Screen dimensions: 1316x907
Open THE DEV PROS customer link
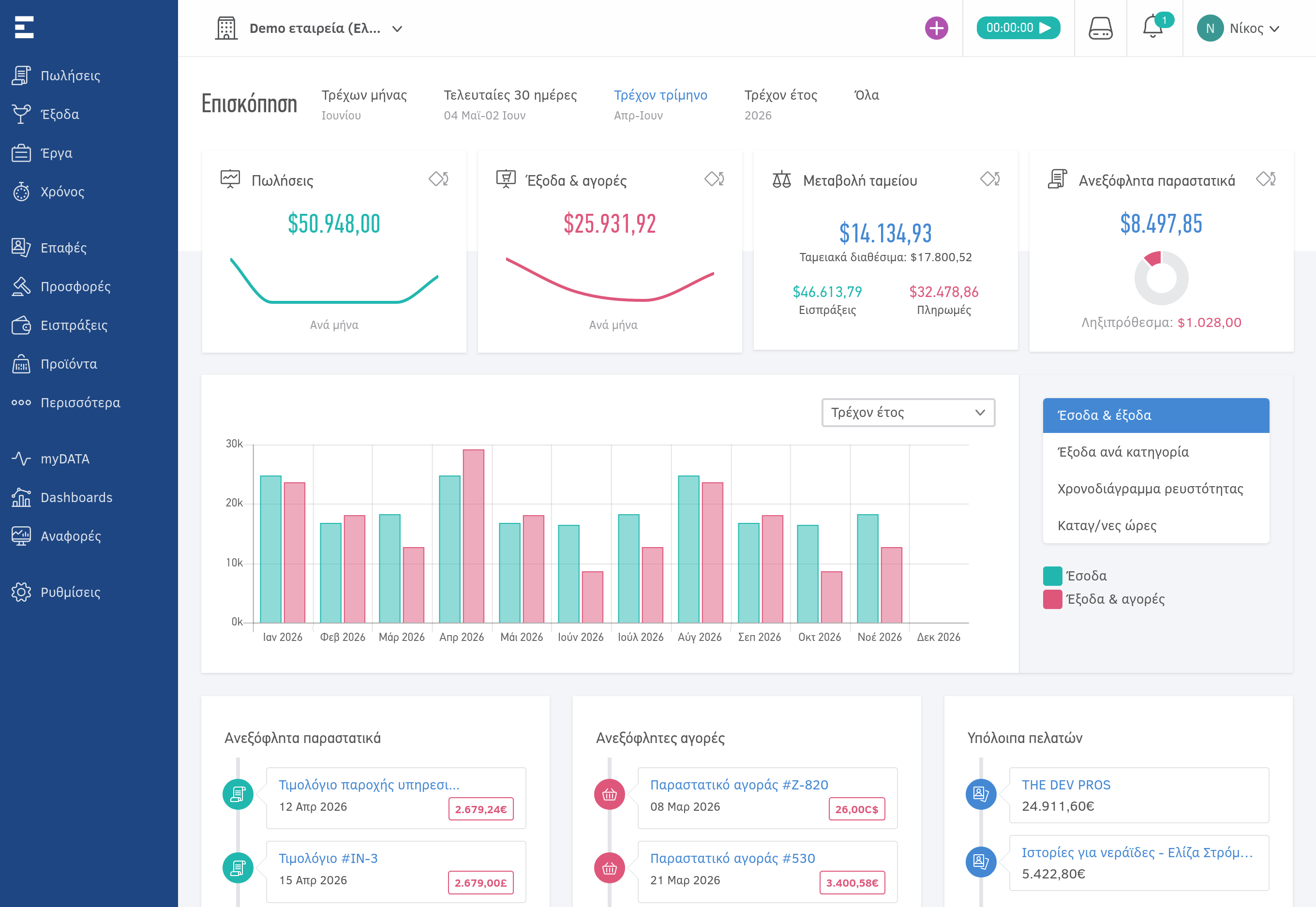pos(1066,785)
